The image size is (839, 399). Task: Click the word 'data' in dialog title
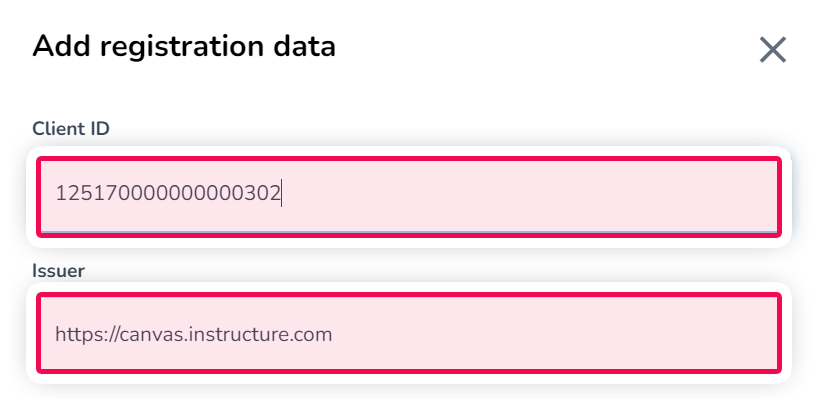tap(304, 47)
